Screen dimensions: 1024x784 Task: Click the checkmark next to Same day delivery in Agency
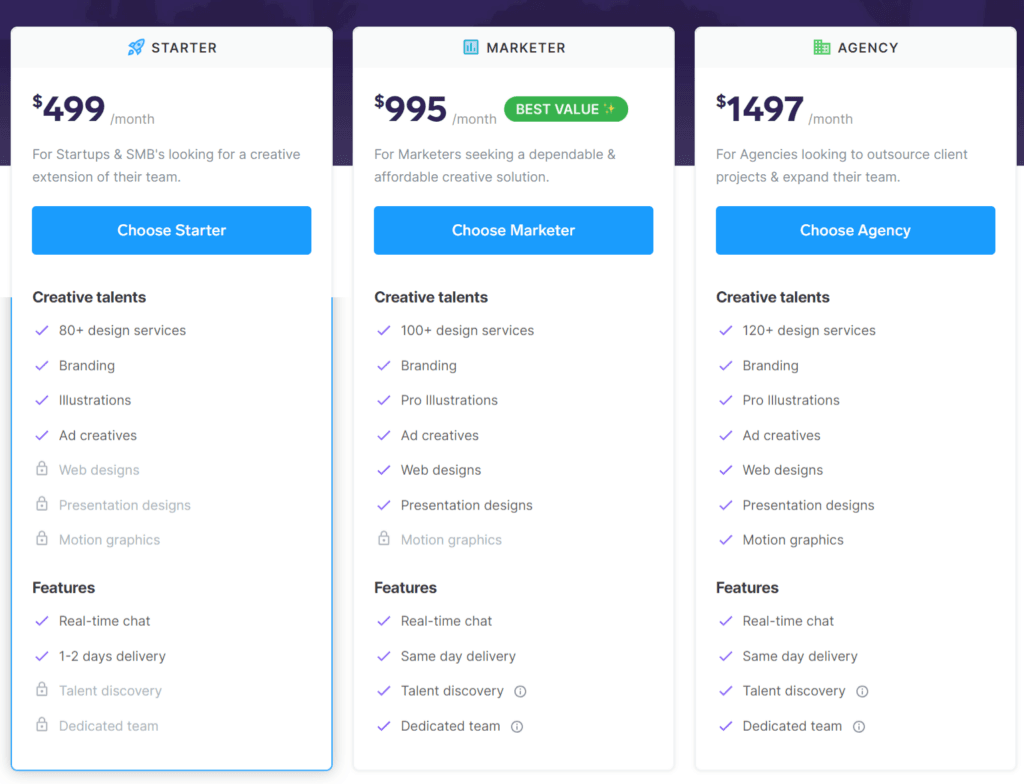click(726, 656)
